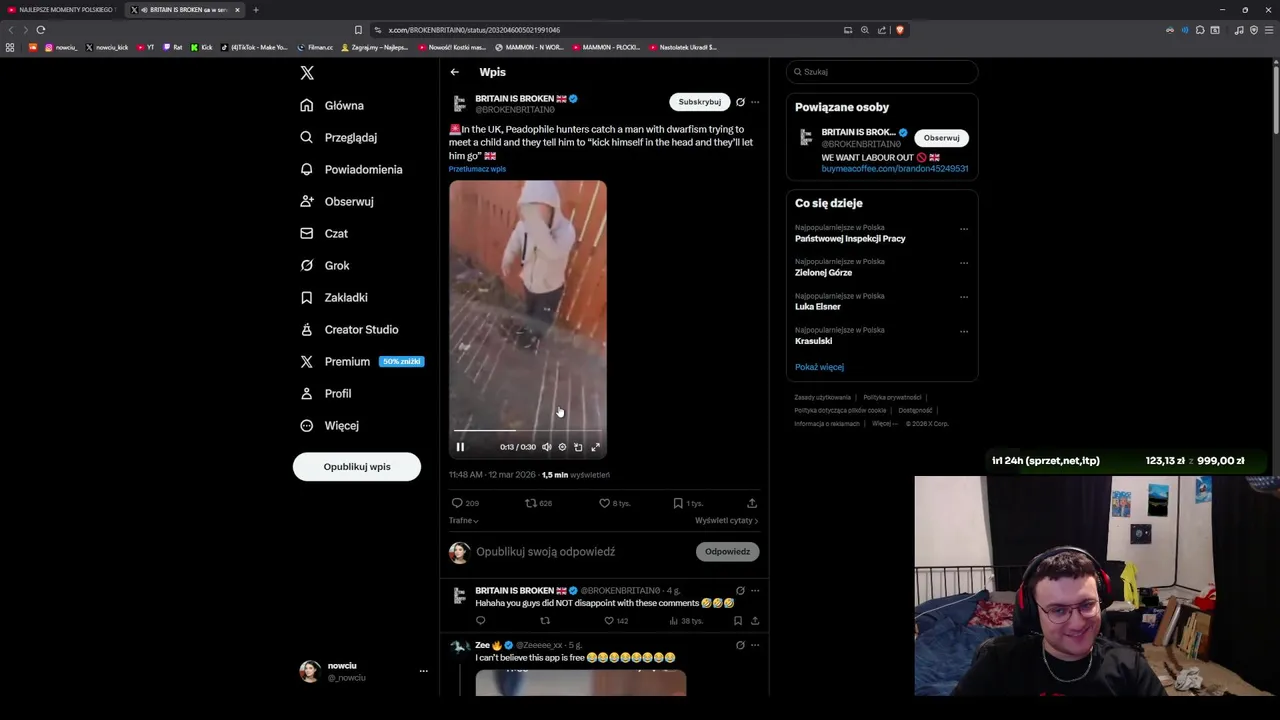Mute the video sound
The width and height of the screenshot is (1280, 720).
(x=547, y=447)
